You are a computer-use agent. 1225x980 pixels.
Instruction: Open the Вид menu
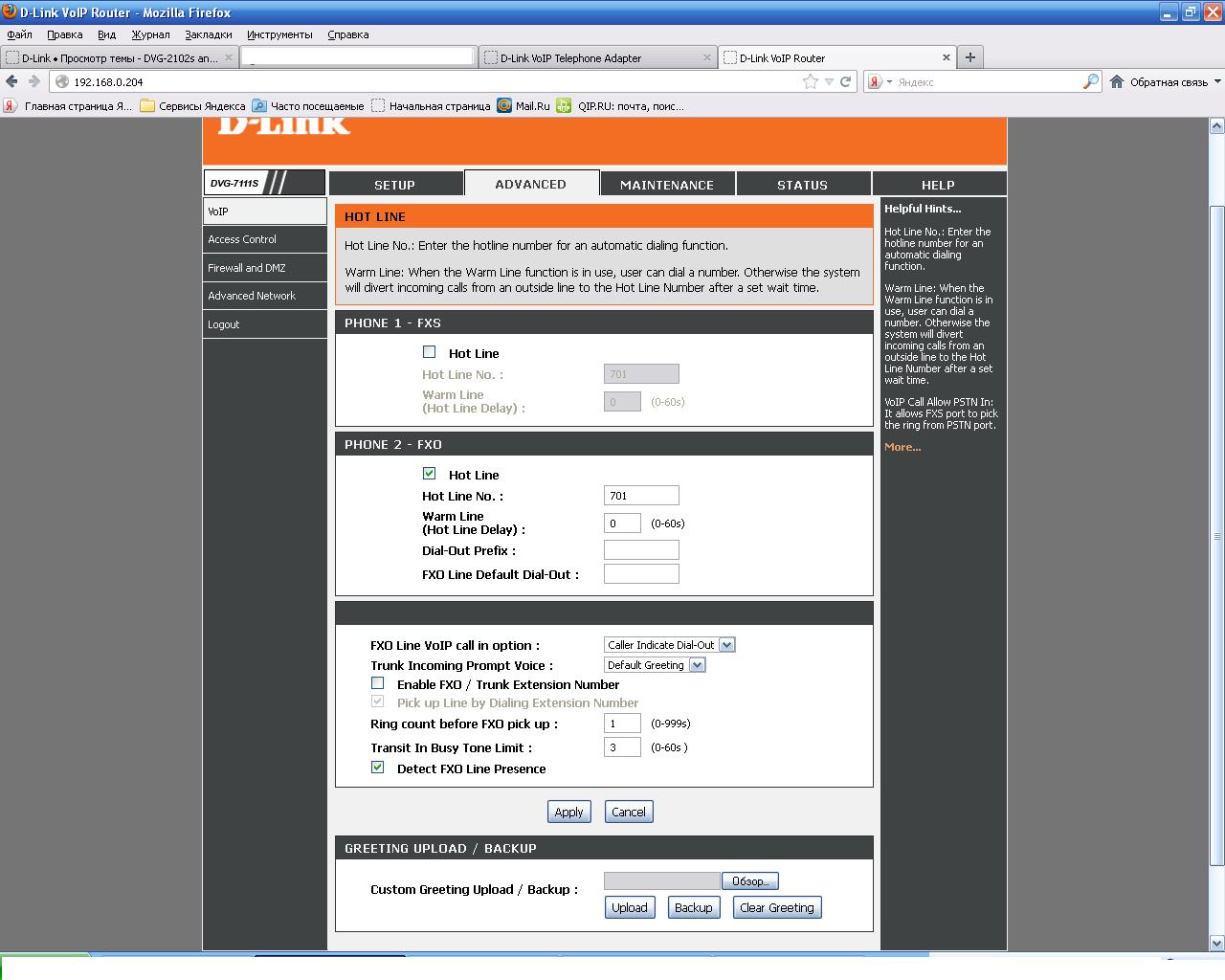tap(106, 34)
